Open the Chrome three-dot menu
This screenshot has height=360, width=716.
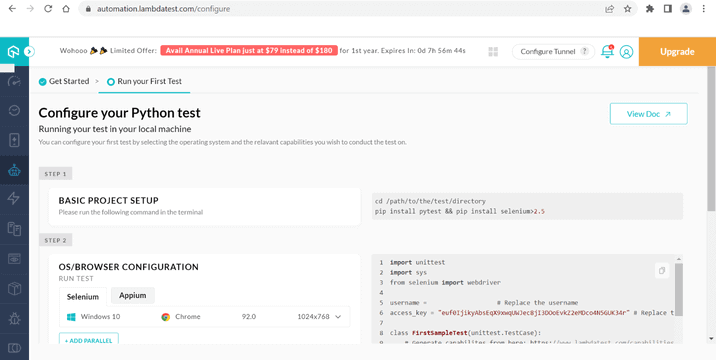click(x=704, y=9)
